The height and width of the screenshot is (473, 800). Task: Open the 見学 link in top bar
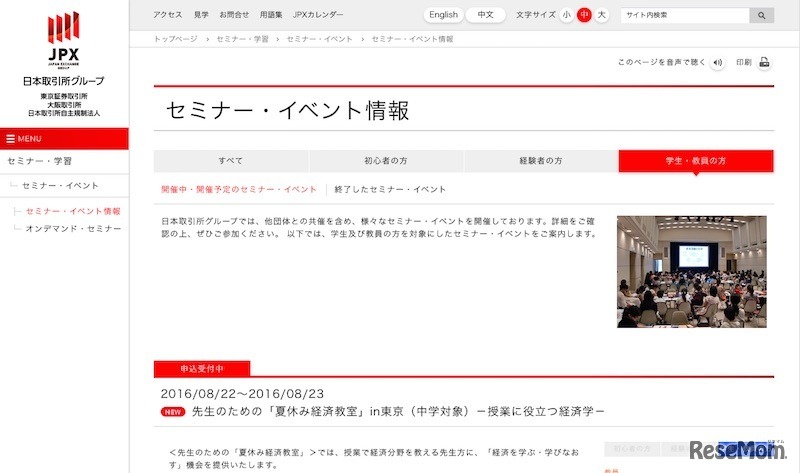pos(201,15)
